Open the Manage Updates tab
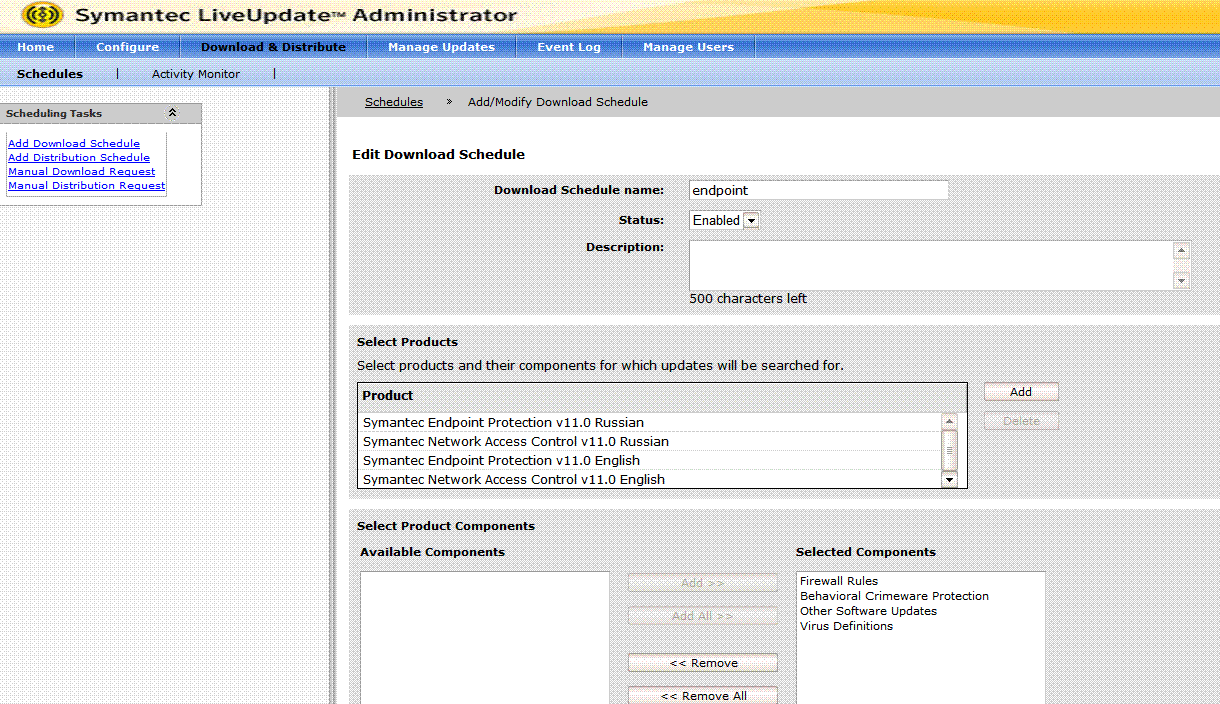Screen dimensions: 1220x704 [441, 47]
